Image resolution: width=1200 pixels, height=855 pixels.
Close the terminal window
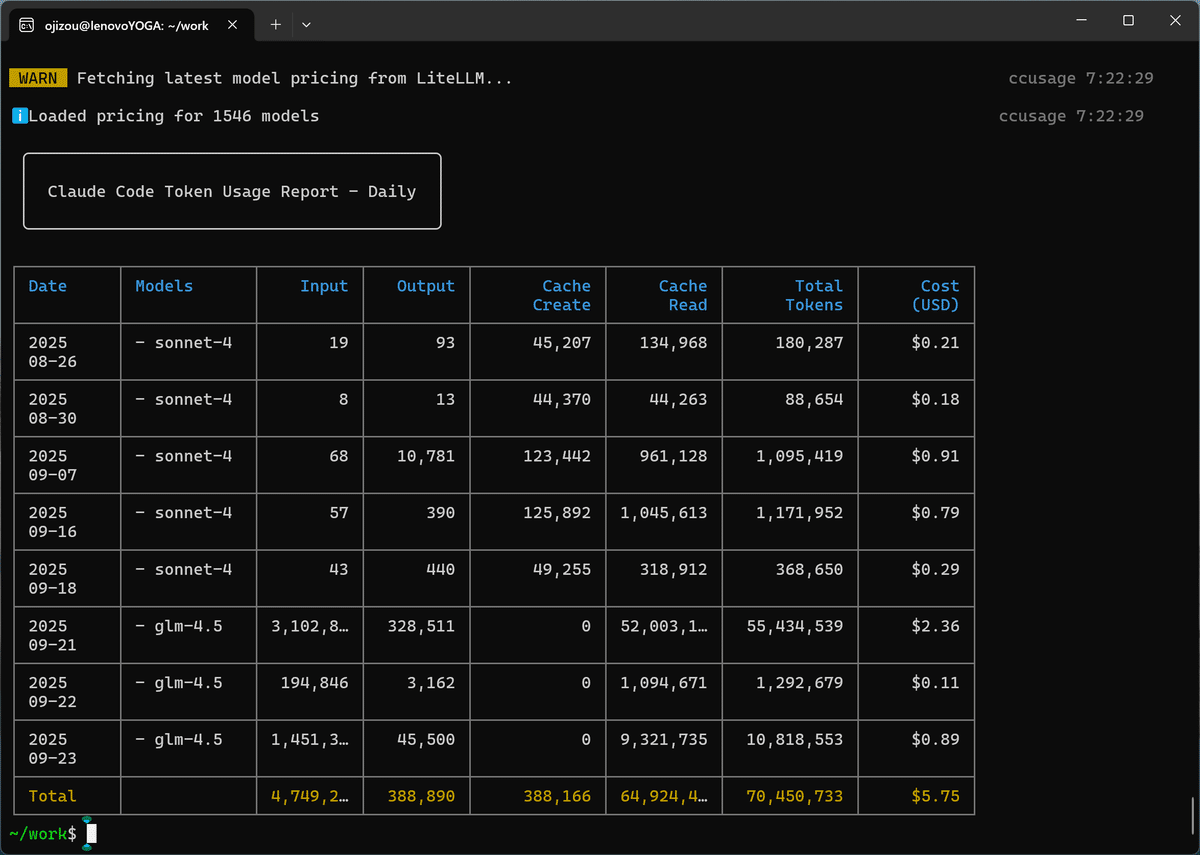coord(1174,20)
